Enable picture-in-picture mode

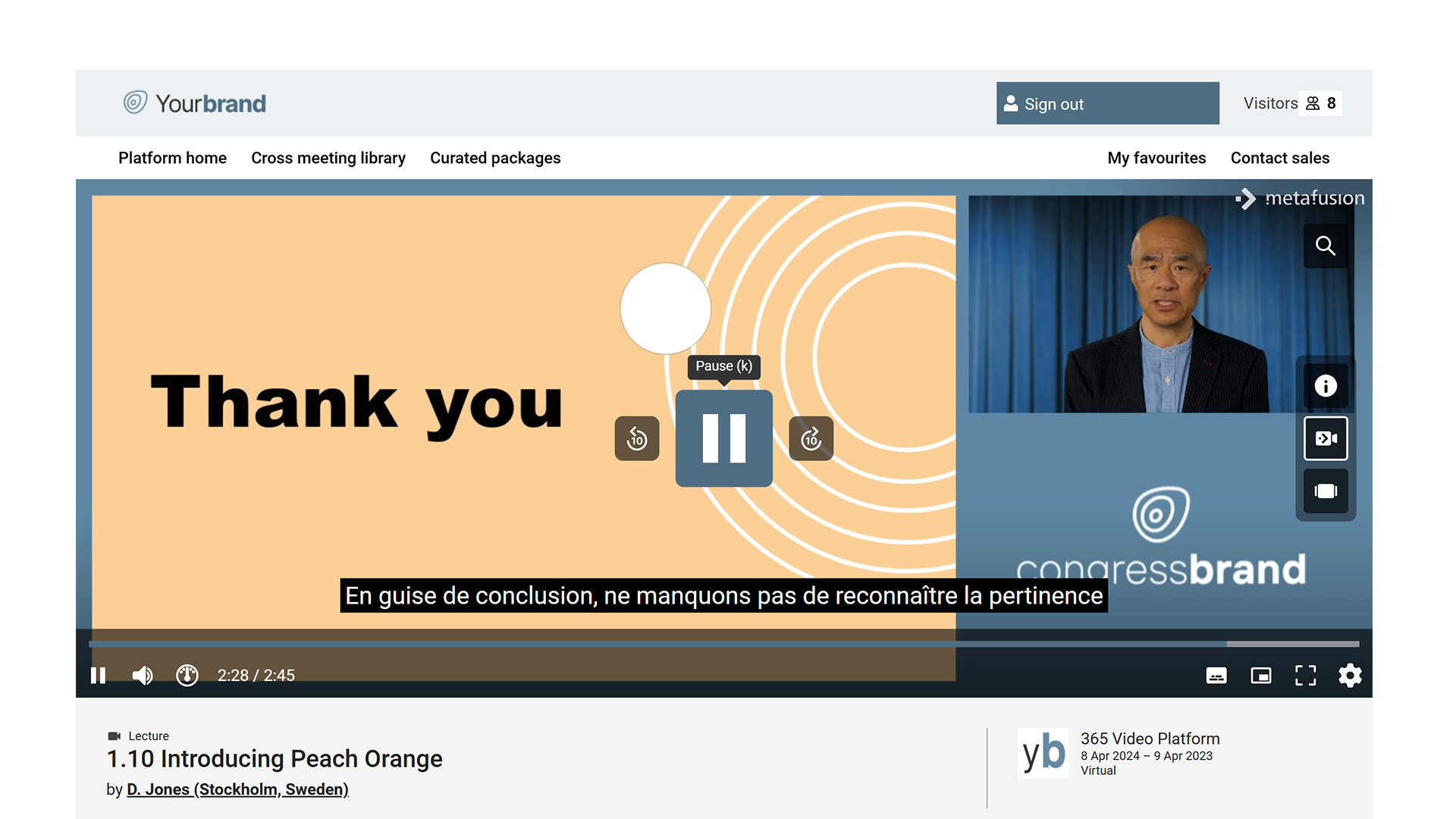1261,675
